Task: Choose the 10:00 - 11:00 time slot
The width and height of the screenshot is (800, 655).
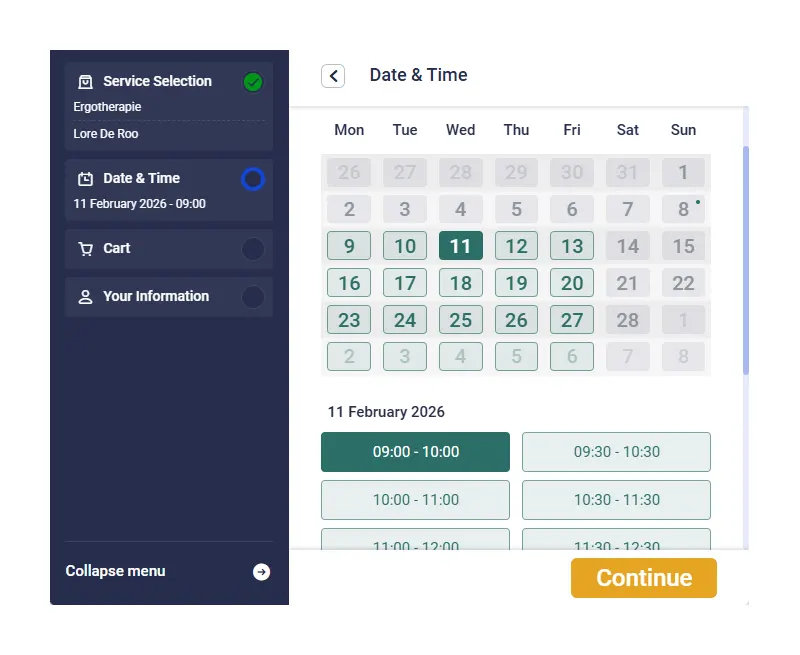Action: (x=415, y=500)
